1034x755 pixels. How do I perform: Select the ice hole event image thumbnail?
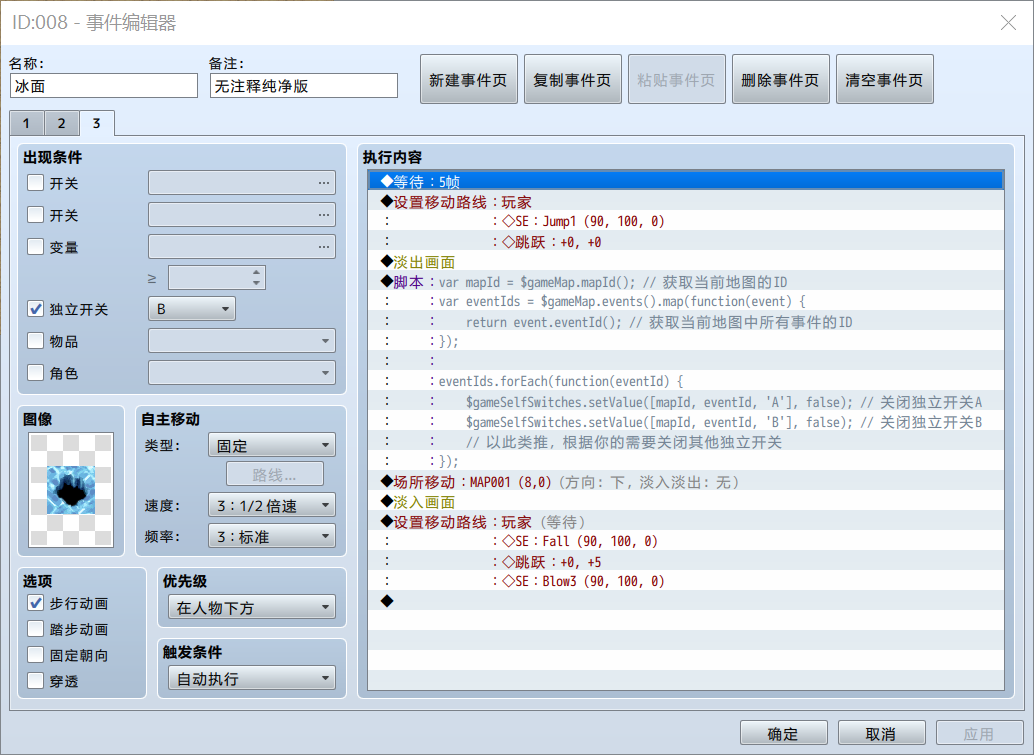71,490
